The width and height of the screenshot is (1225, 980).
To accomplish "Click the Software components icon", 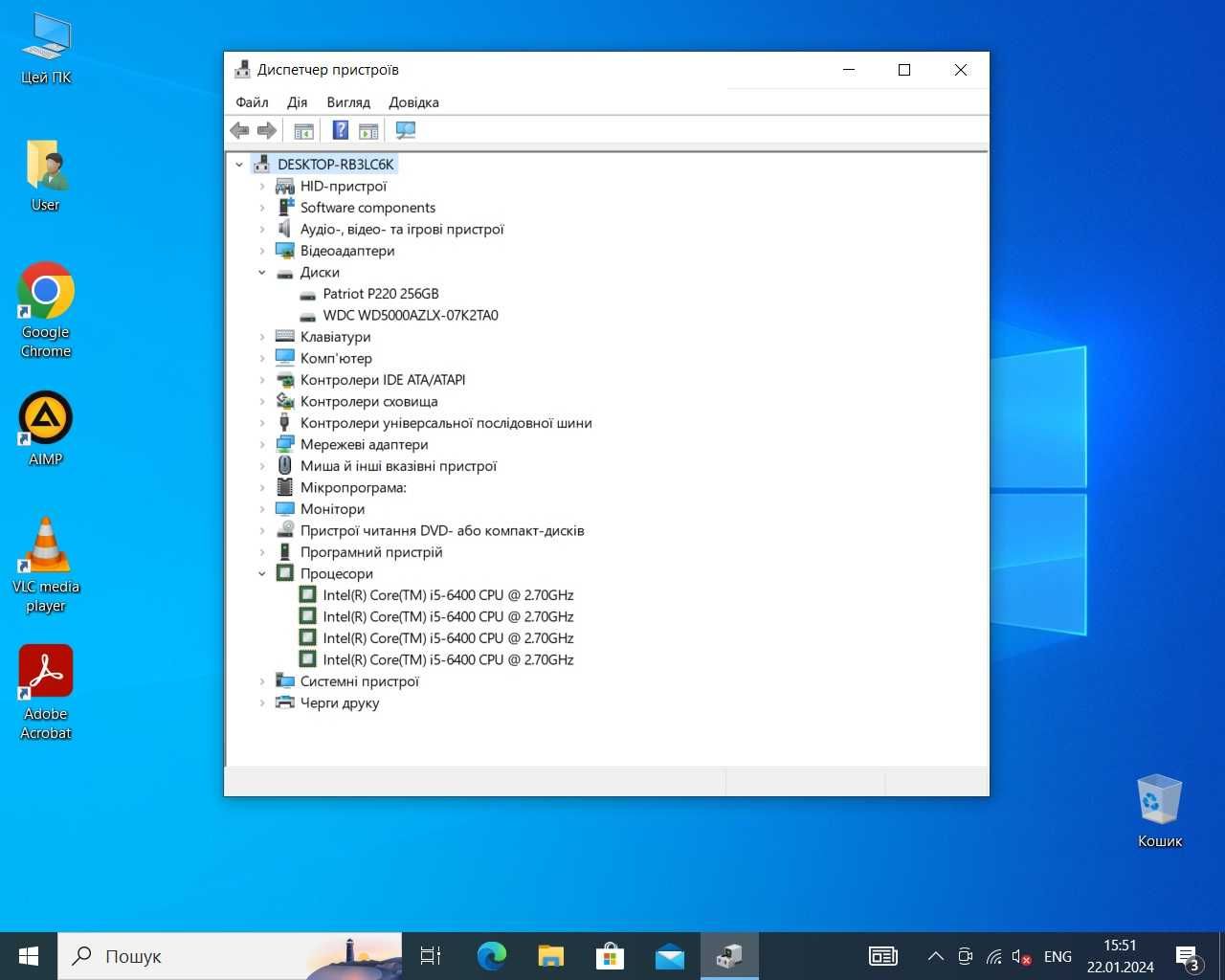I will (284, 208).
